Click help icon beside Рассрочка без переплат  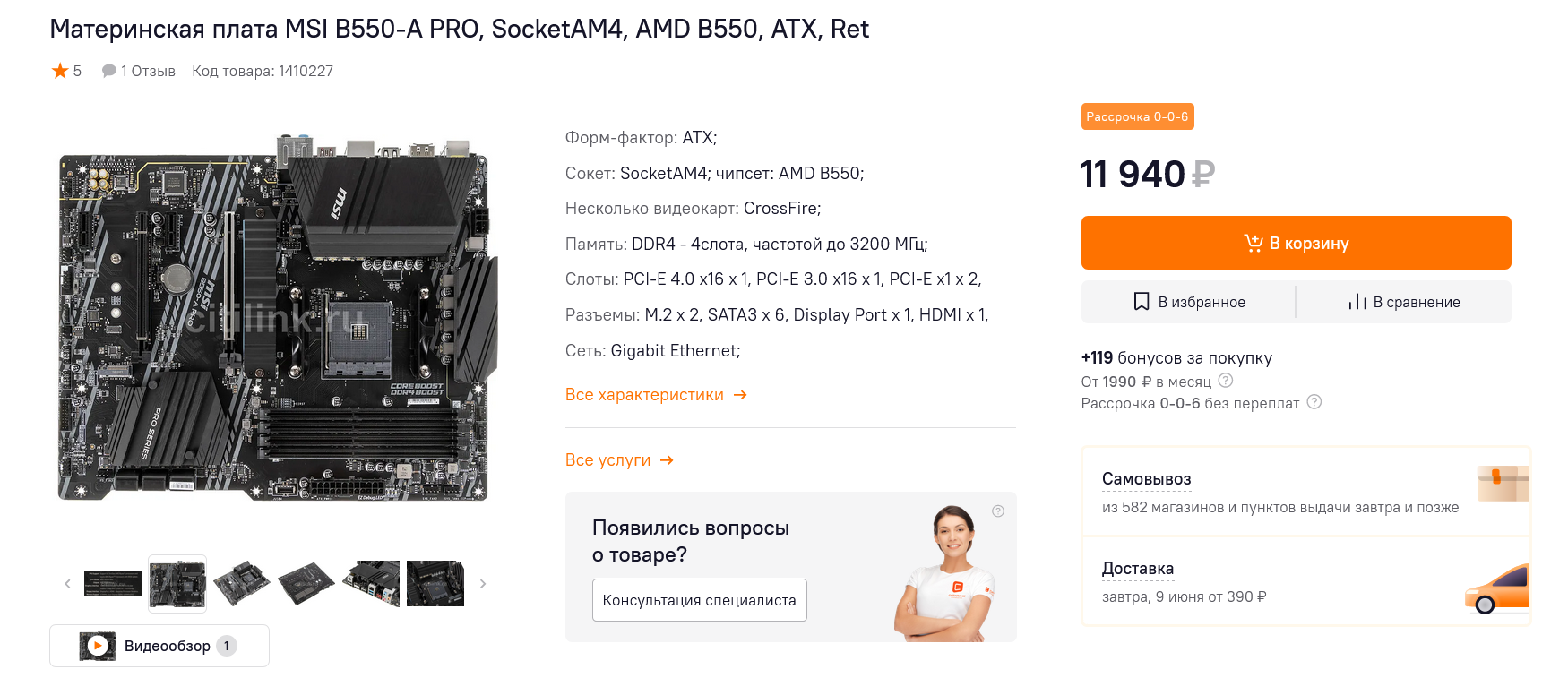tap(1314, 402)
